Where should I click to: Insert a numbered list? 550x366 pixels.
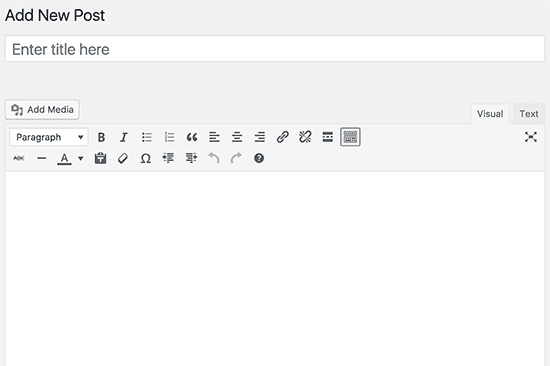click(x=169, y=137)
